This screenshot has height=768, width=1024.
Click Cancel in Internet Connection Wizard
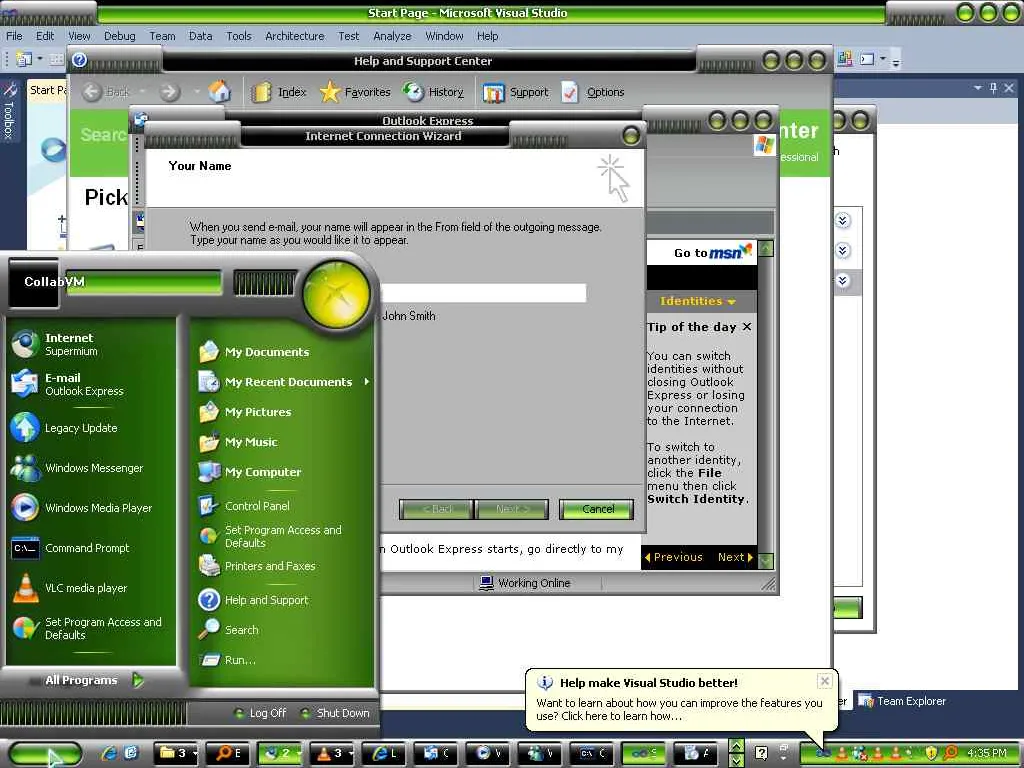[x=597, y=509]
